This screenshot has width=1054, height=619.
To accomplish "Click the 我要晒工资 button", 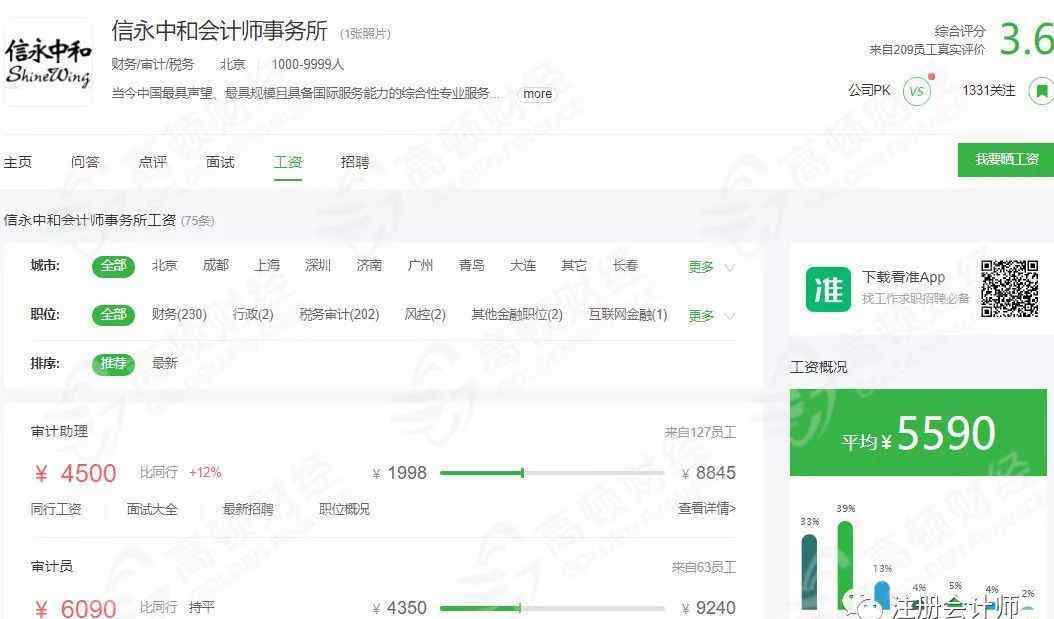I will (x=1006, y=159).
